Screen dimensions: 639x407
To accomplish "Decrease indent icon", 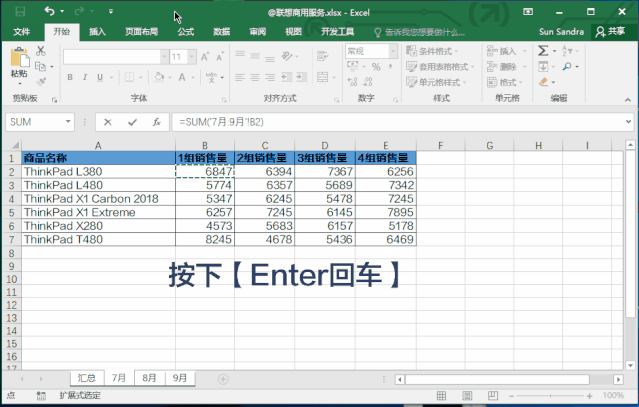I will [x=286, y=77].
